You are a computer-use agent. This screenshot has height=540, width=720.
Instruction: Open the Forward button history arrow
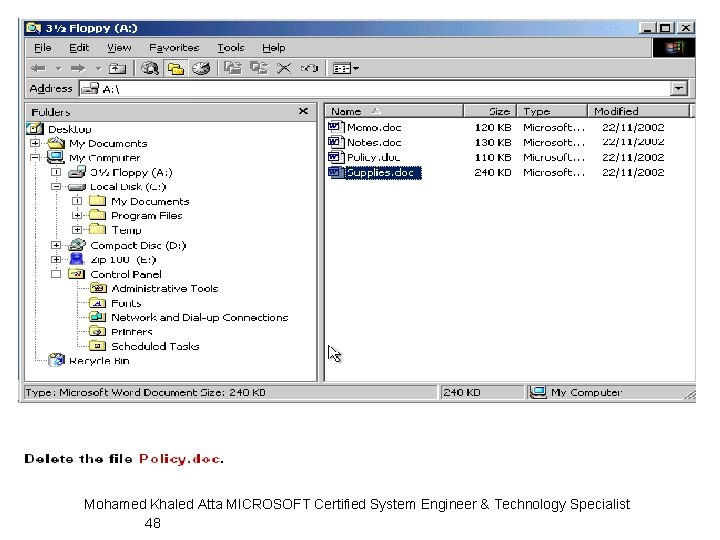pyautogui.click(x=98, y=69)
